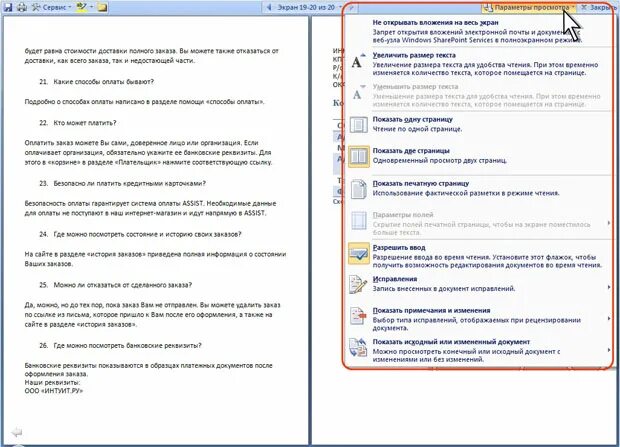Toggle Не открывать вложения на весь экран
This screenshot has width=620, height=447.
point(479,31)
